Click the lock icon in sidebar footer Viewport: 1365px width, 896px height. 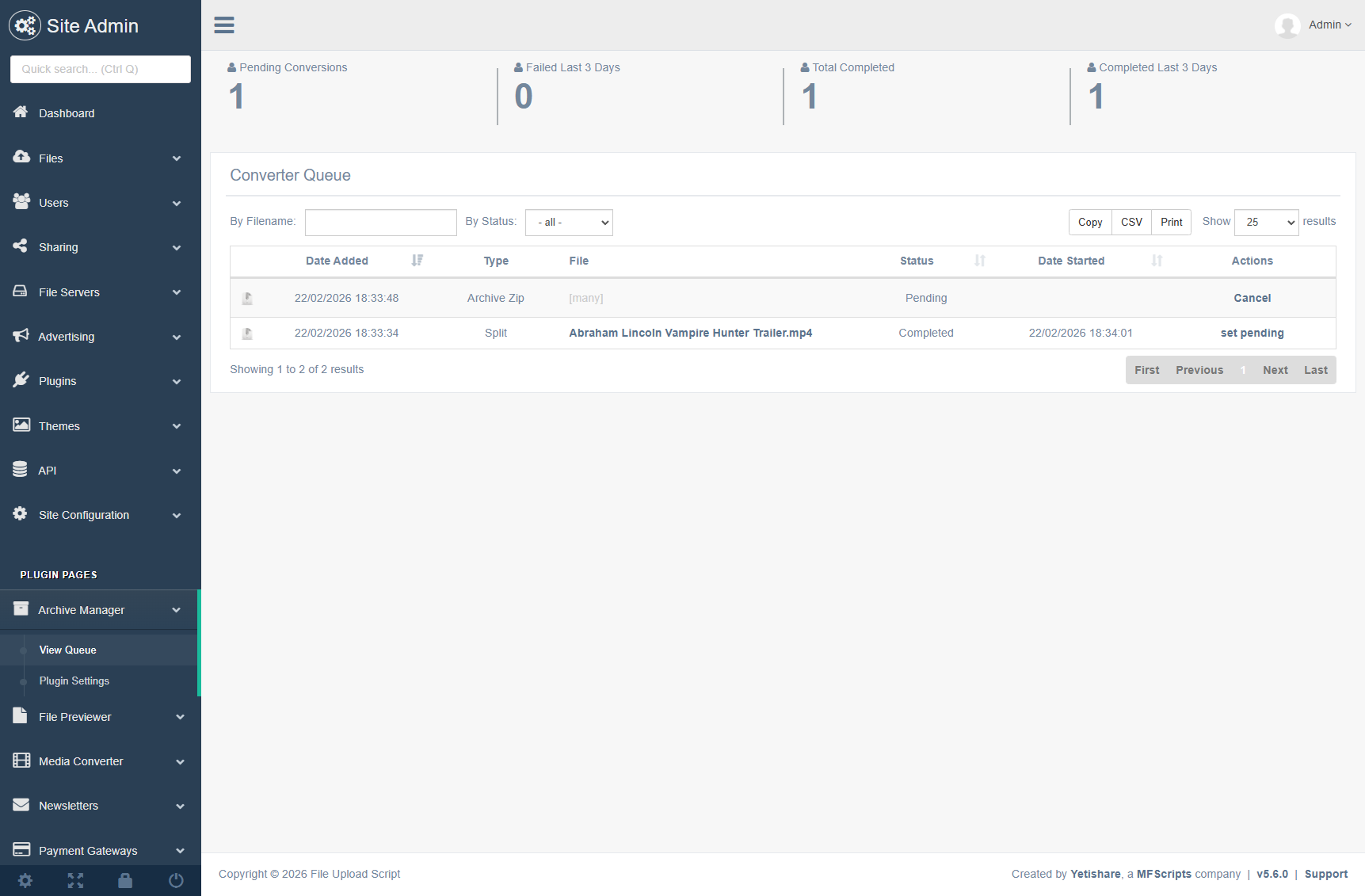(x=125, y=880)
